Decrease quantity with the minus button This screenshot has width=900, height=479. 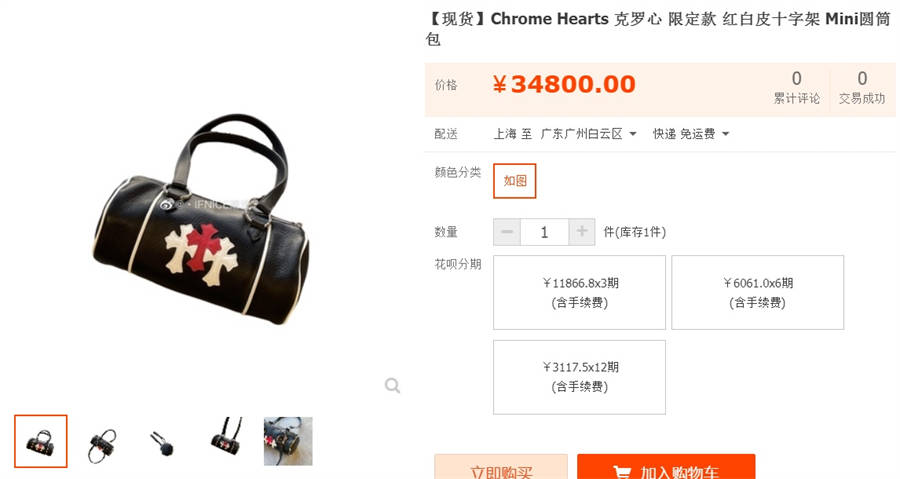(x=507, y=232)
